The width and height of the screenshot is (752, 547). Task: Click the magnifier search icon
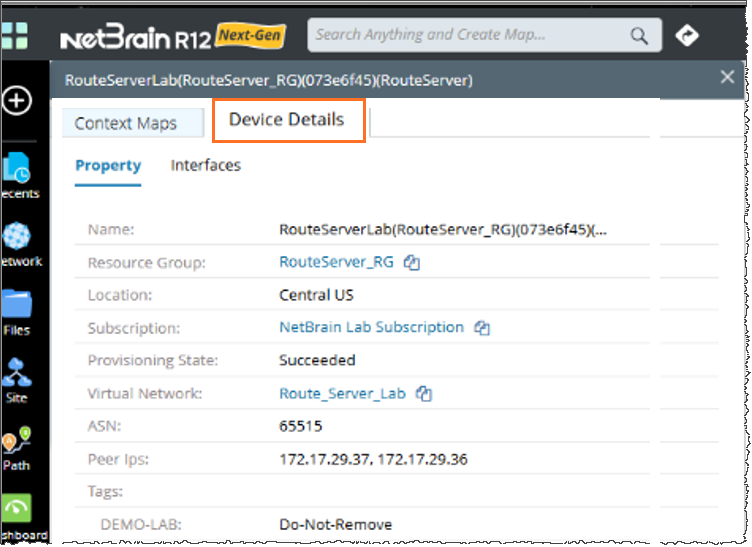point(639,35)
